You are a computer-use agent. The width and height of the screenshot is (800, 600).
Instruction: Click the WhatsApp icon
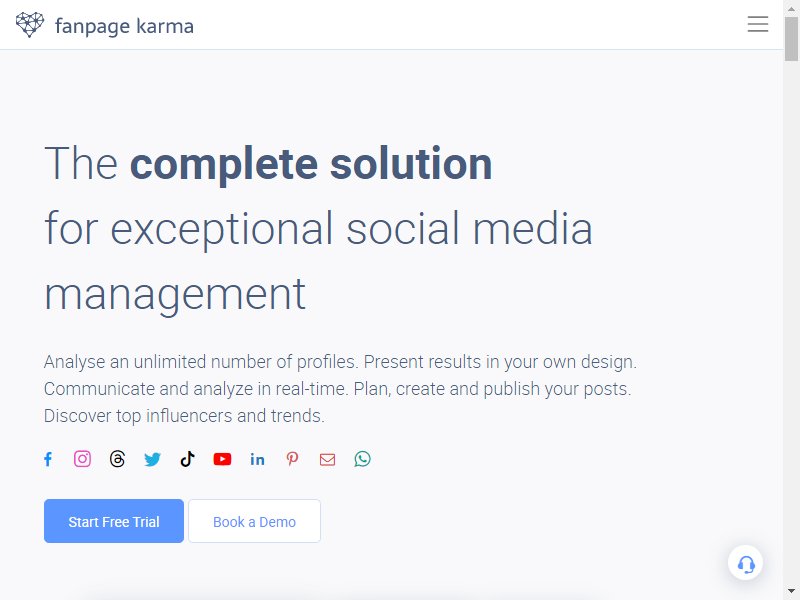tap(362, 459)
